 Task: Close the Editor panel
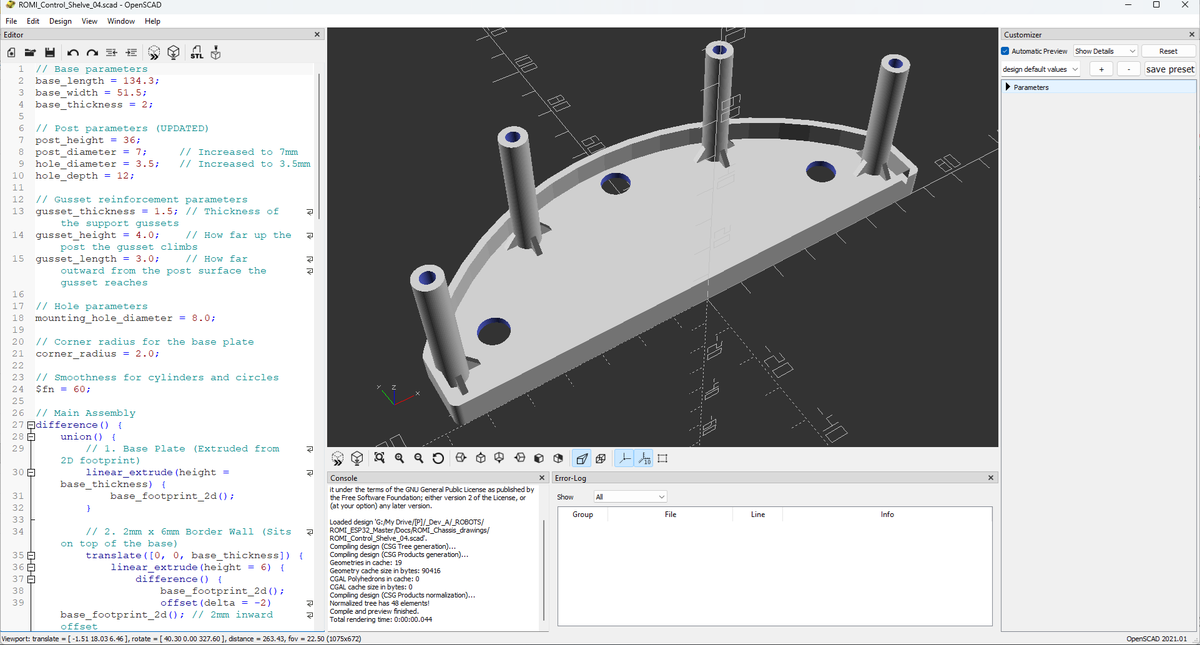point(317,35)
